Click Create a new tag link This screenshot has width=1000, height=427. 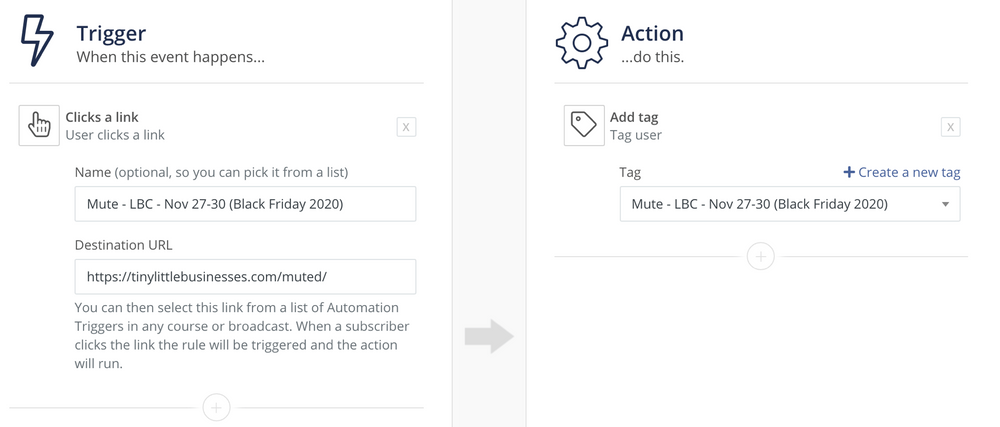(x=902, y=172)
